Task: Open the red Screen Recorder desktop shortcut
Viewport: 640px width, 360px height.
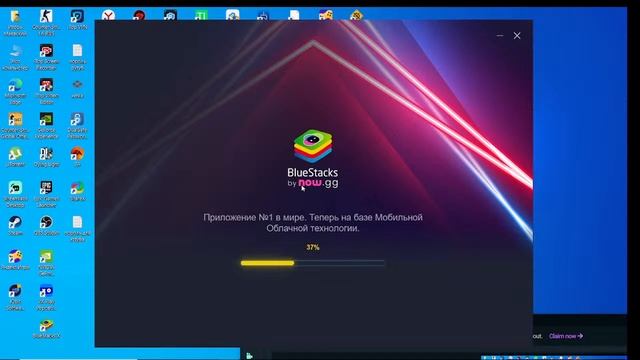Action: (46, 51)
